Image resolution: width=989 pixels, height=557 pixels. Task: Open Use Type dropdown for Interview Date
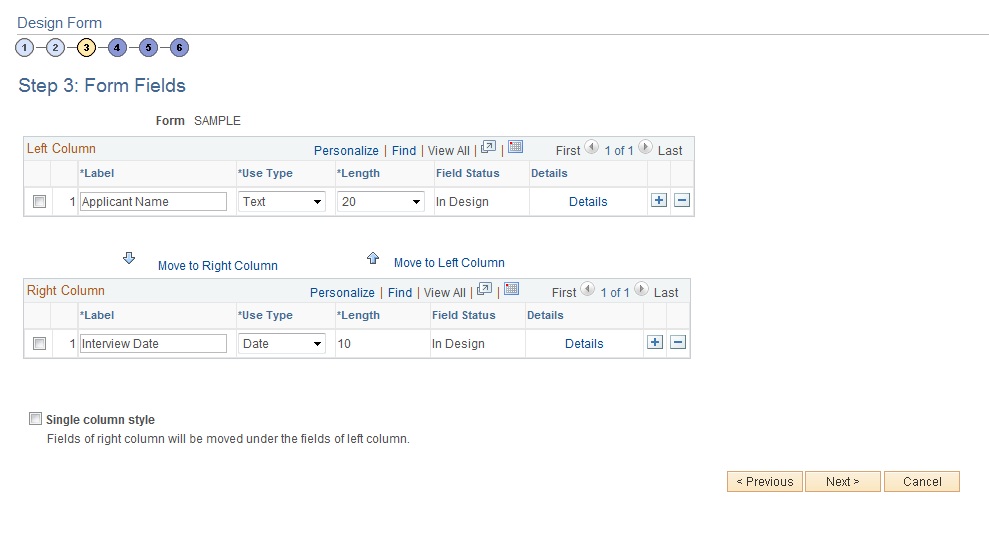pyautogui.click(x=282, y=344)
